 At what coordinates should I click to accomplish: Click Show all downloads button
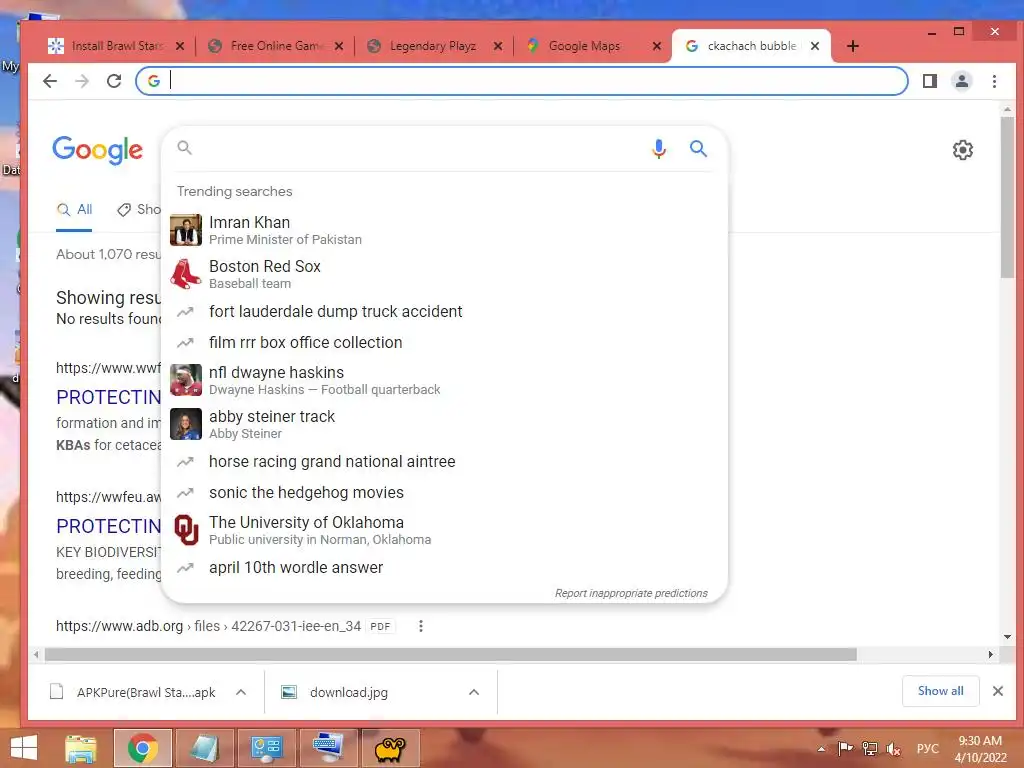click(940, 691)
